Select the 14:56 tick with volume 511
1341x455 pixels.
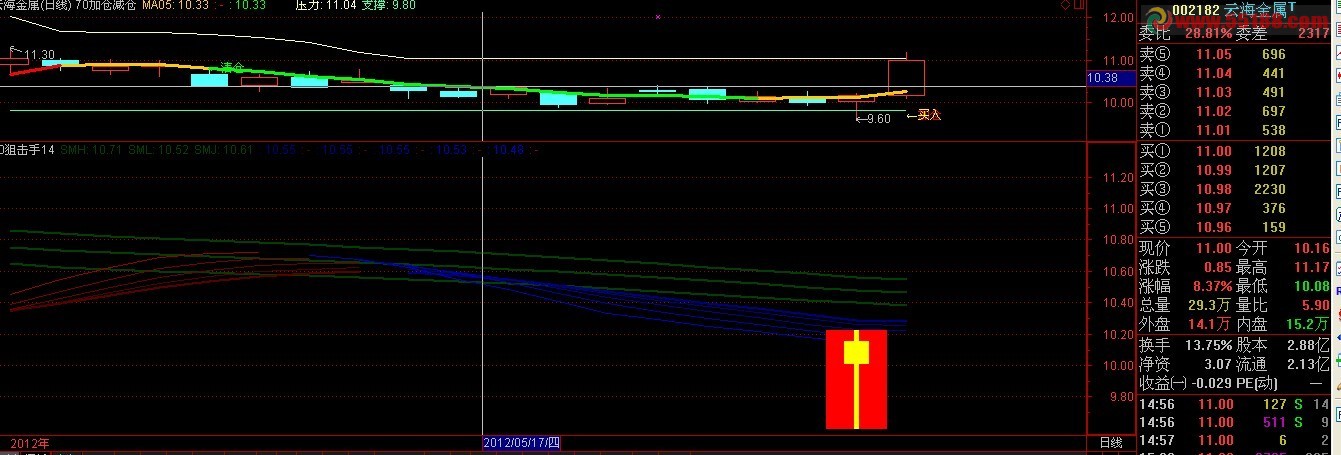(1235, 422)
